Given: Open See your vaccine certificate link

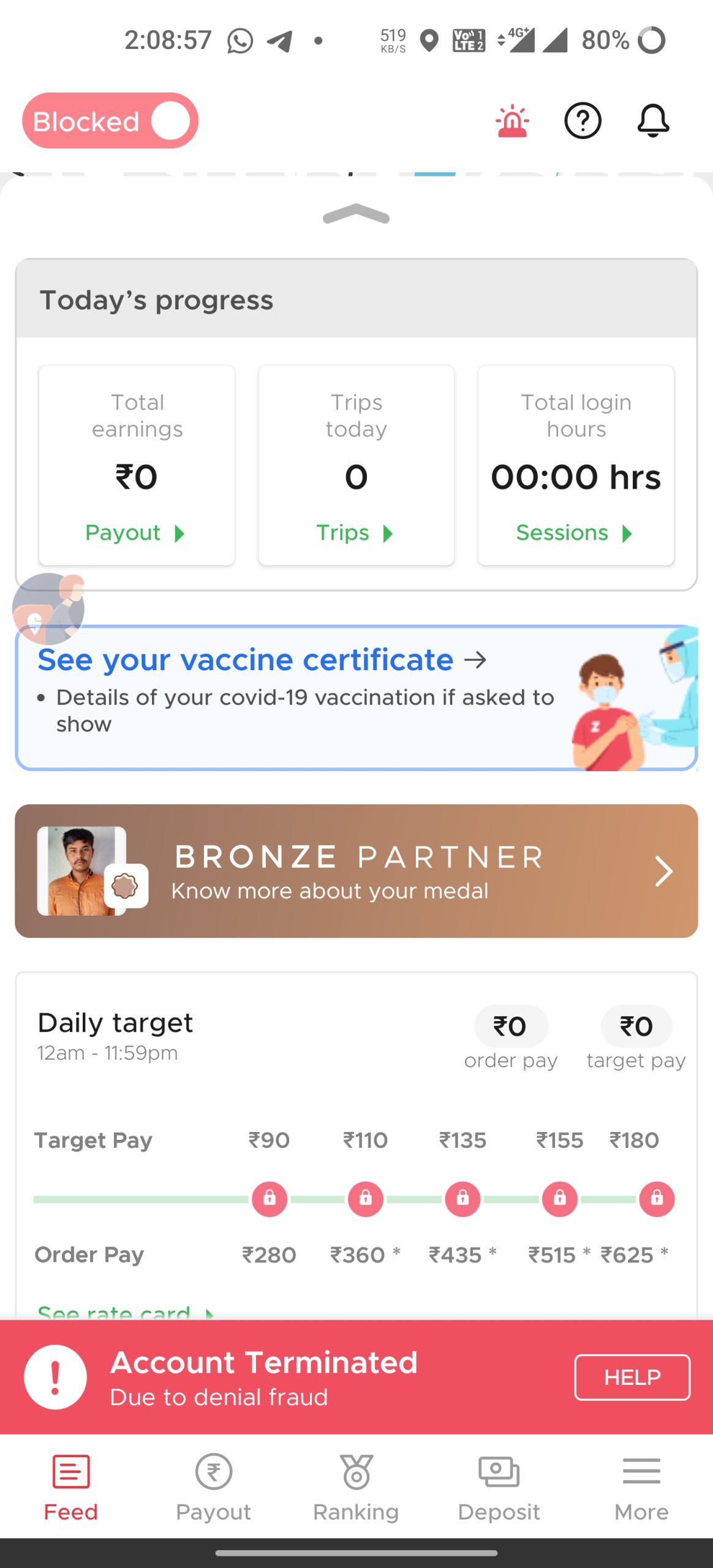Looking at the screenshot, I should (x=262, y=660).
